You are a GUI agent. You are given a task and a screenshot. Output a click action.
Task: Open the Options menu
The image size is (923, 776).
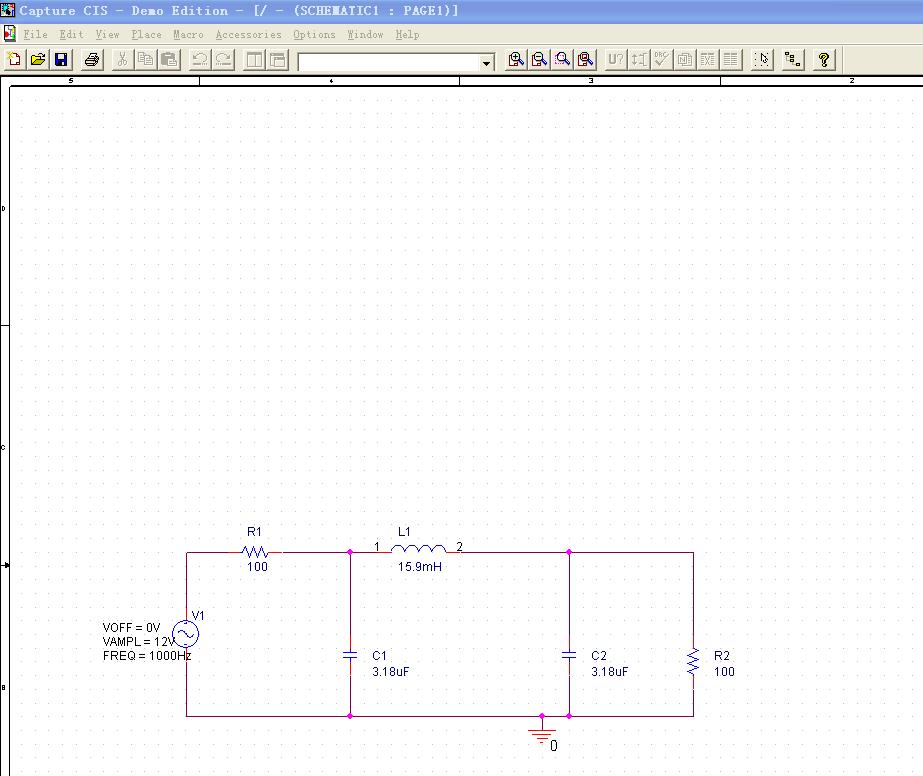314,34
